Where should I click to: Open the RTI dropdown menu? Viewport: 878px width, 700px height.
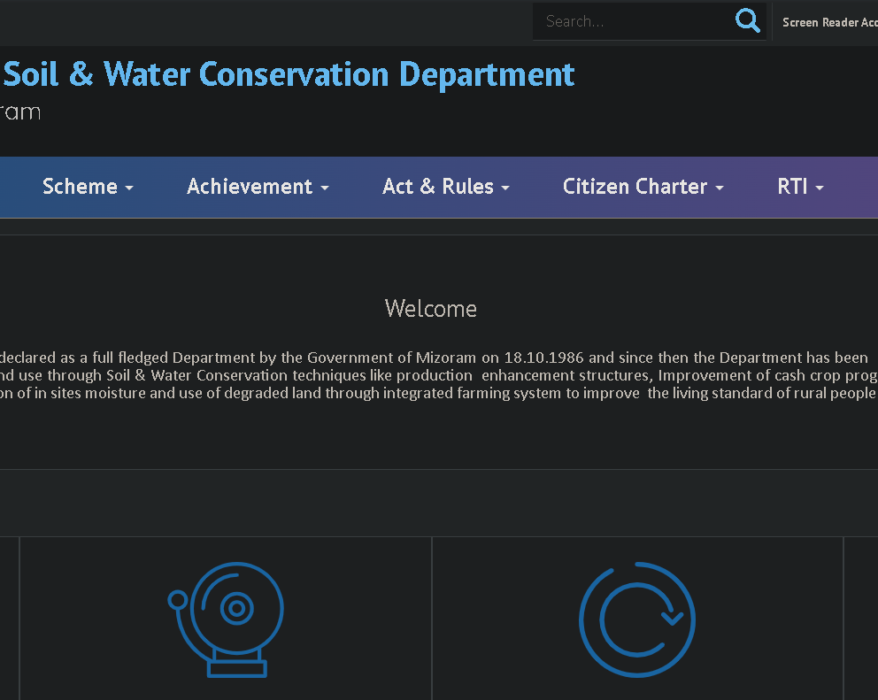(800, 186)
